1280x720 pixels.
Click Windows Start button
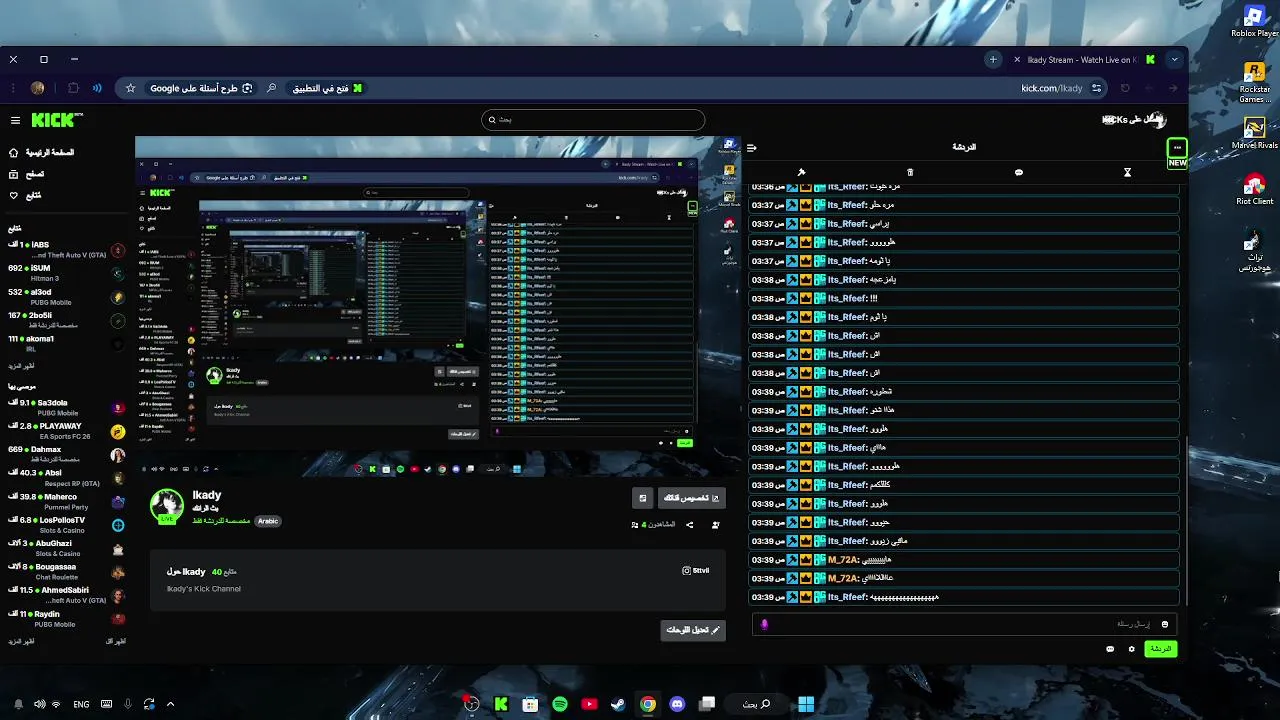(x=806, y=704)
